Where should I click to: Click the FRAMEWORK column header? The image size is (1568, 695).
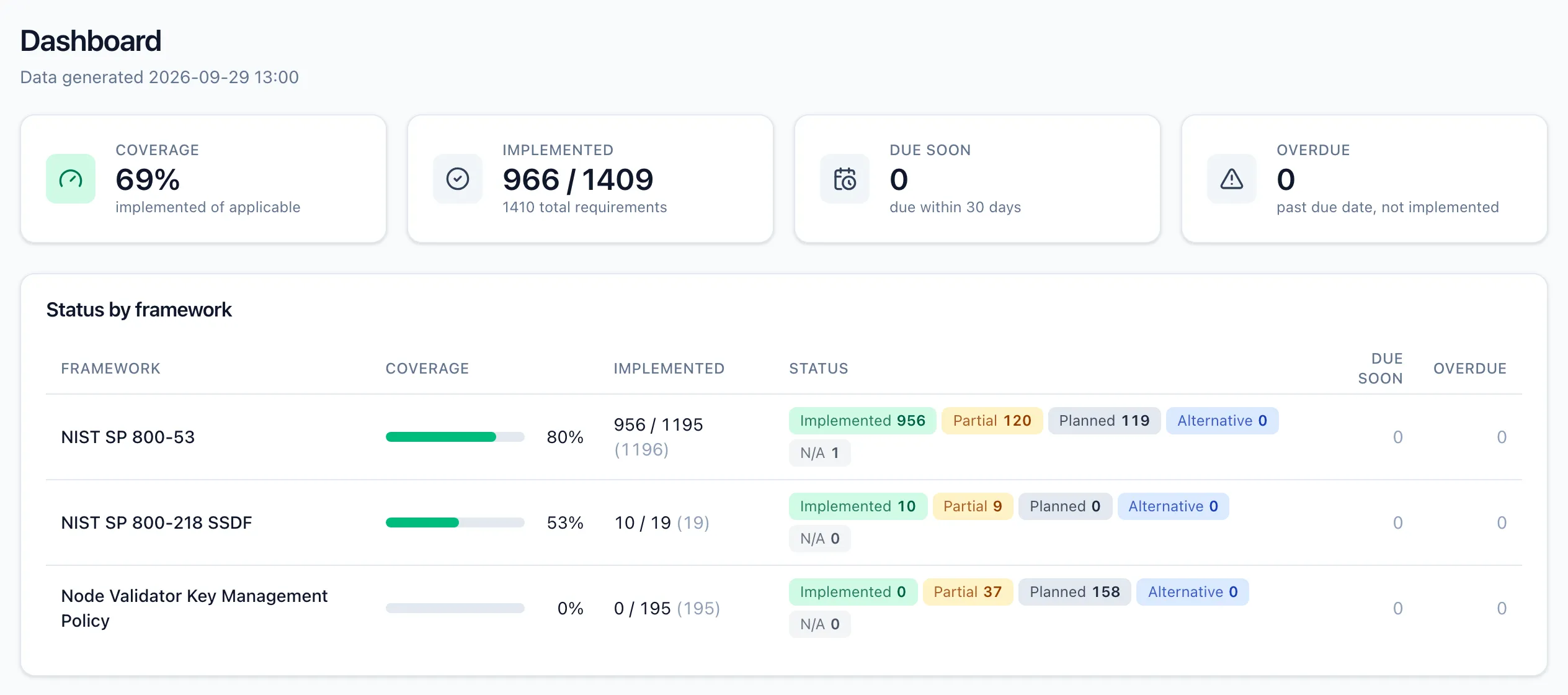coord(110,369)
